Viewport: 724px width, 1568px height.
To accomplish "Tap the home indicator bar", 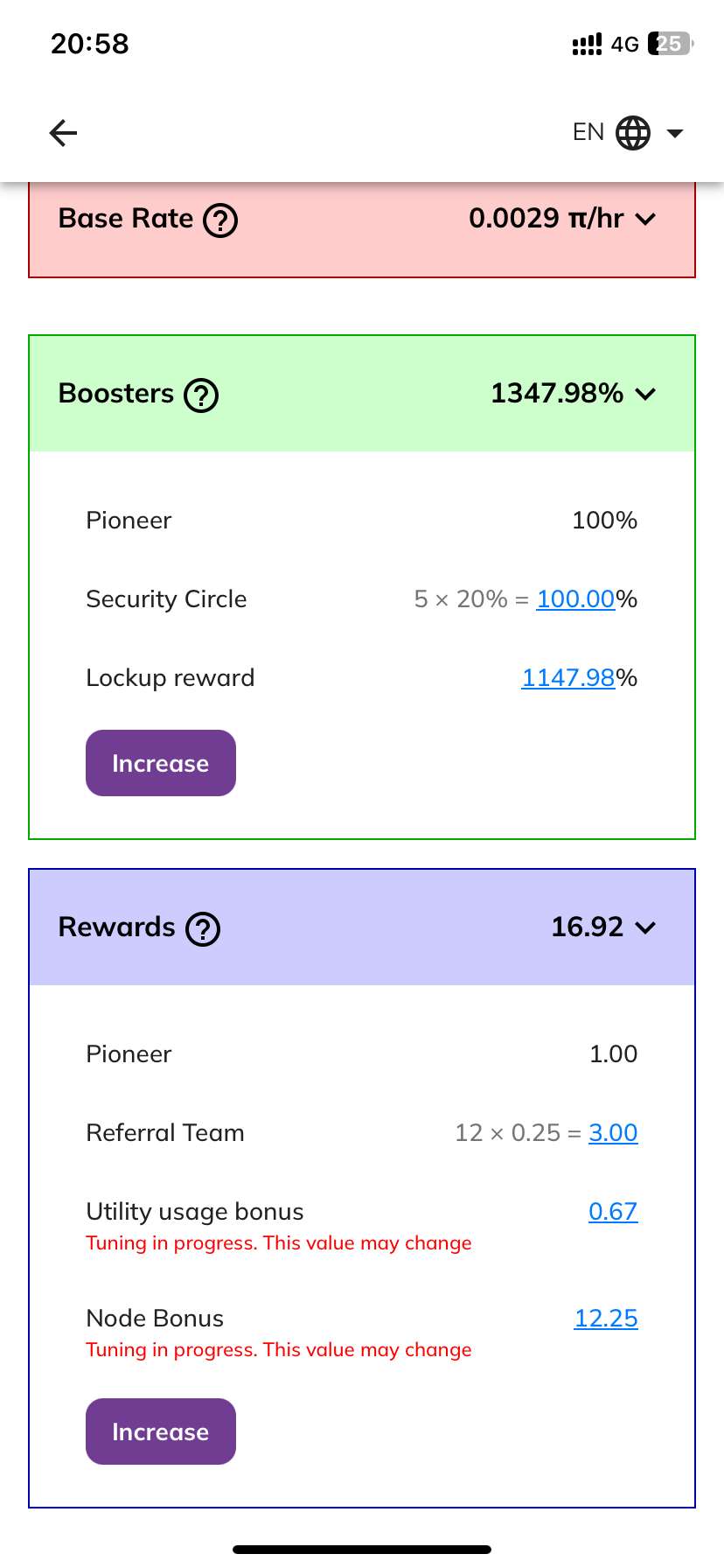I will 362,1550.
